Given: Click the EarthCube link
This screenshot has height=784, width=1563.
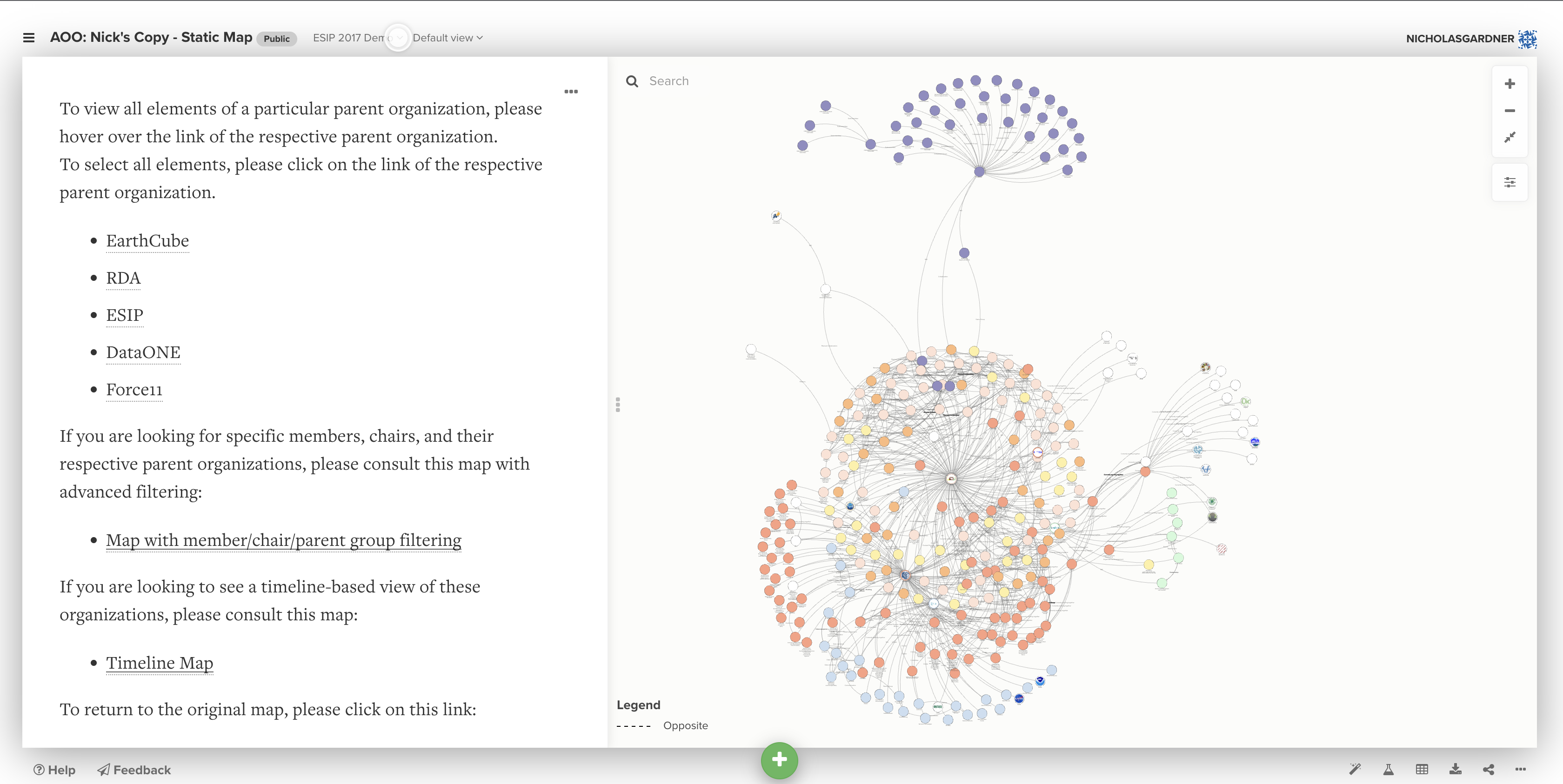Looking at the screenshot, I should click(147, 241).
